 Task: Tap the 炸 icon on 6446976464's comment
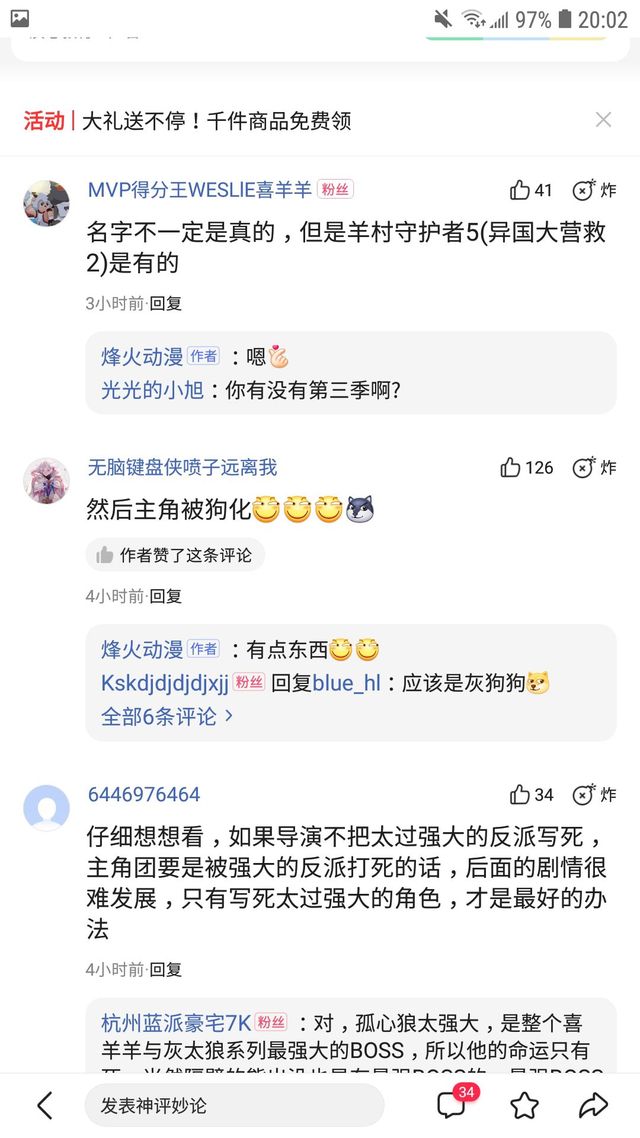coord(594,795)
